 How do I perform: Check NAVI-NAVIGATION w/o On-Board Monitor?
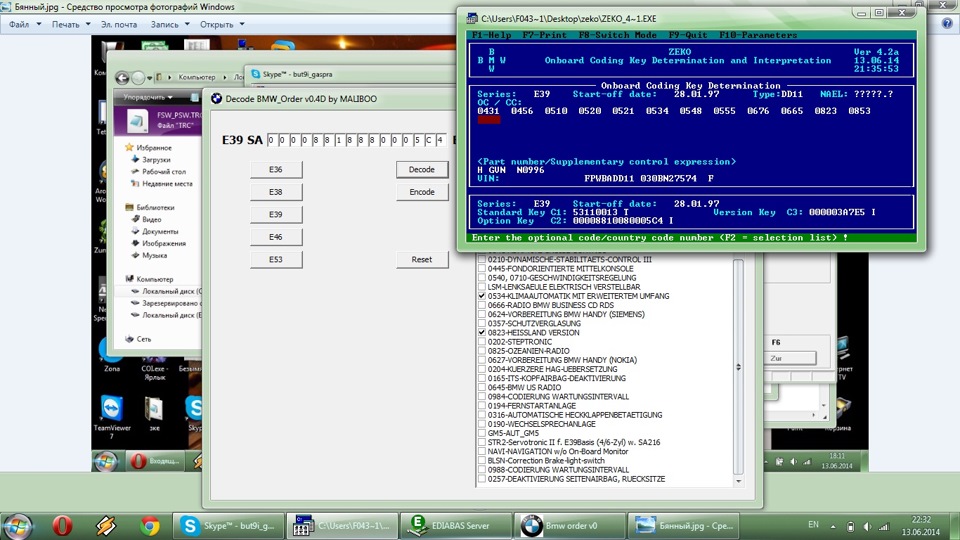click(482, 451)
